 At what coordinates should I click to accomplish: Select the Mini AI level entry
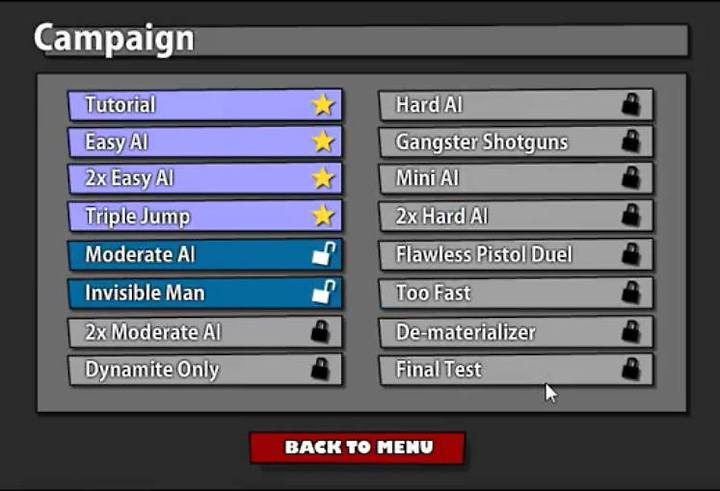pos(516,178)
